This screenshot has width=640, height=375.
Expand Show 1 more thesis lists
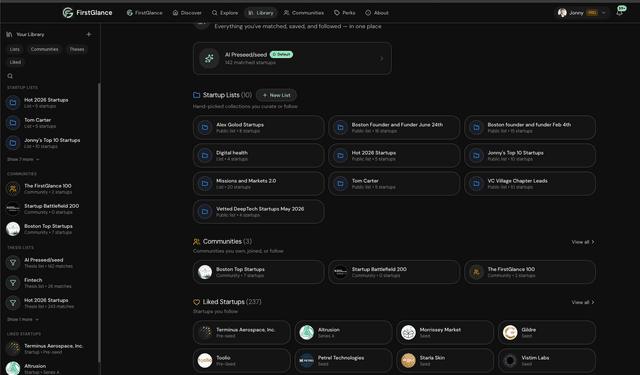[x=23, y=319]
